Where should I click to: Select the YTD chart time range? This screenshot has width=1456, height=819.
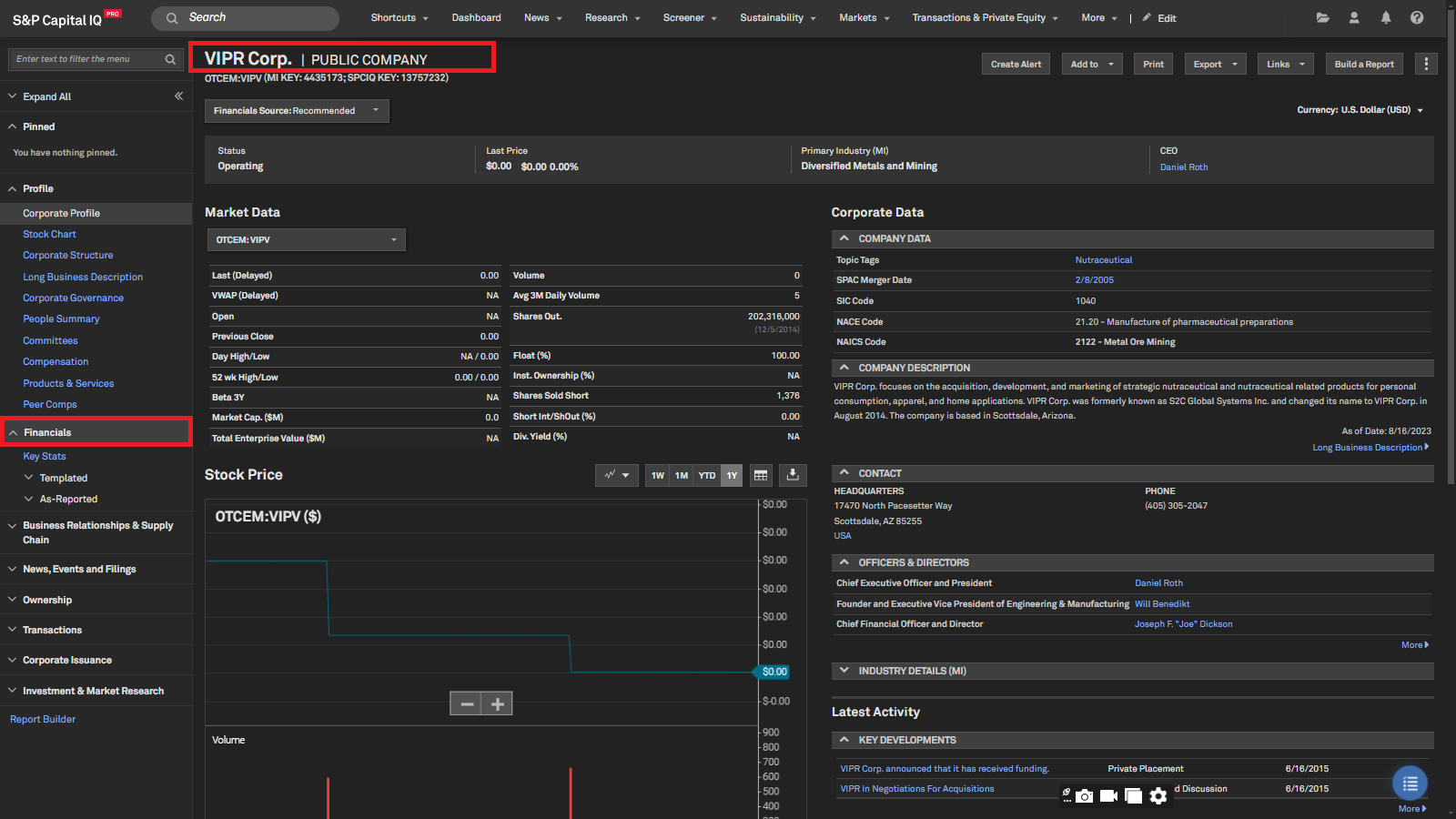point(707,475)
